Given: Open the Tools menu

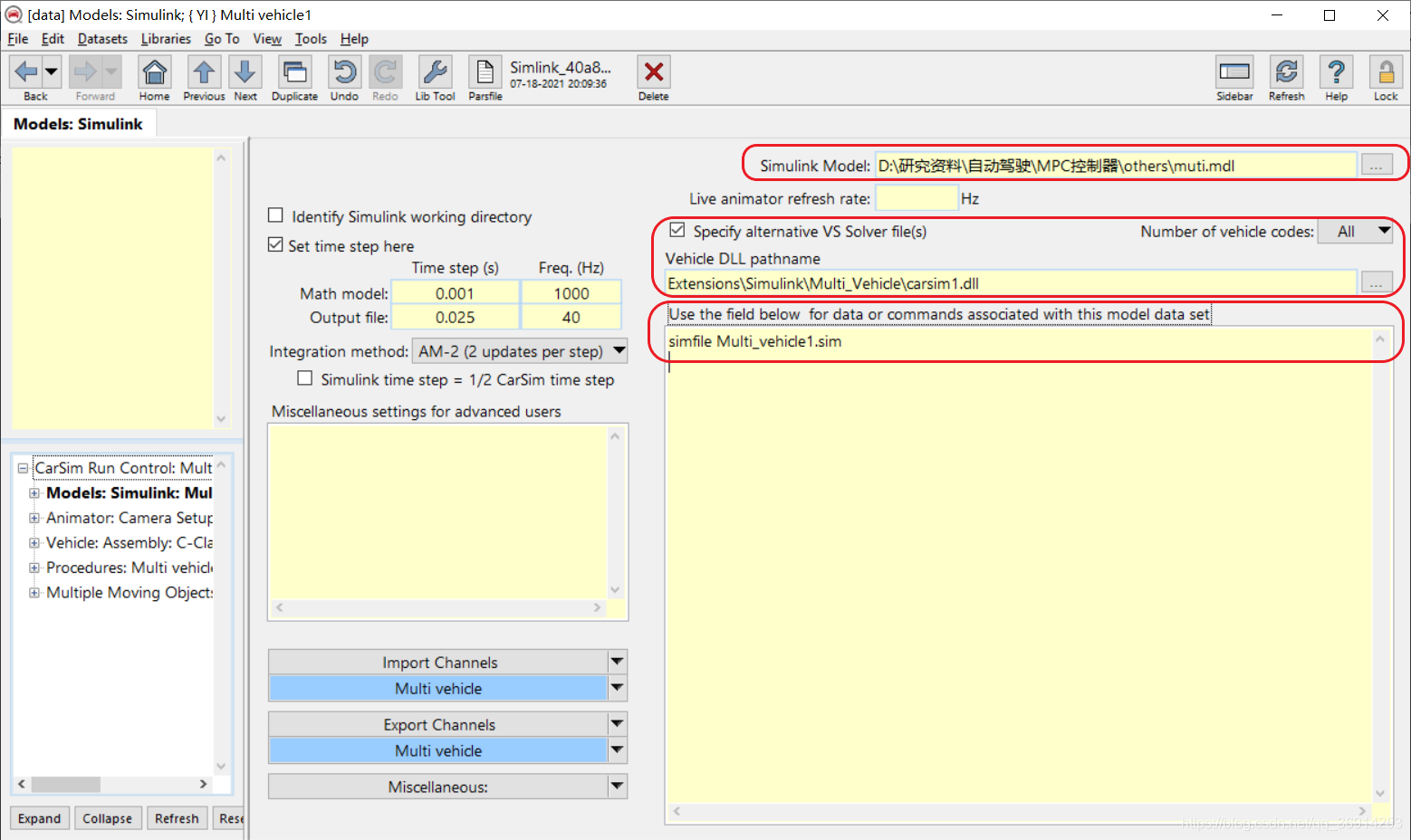Looking at the screenshot, I should click(x=311, y=39).
